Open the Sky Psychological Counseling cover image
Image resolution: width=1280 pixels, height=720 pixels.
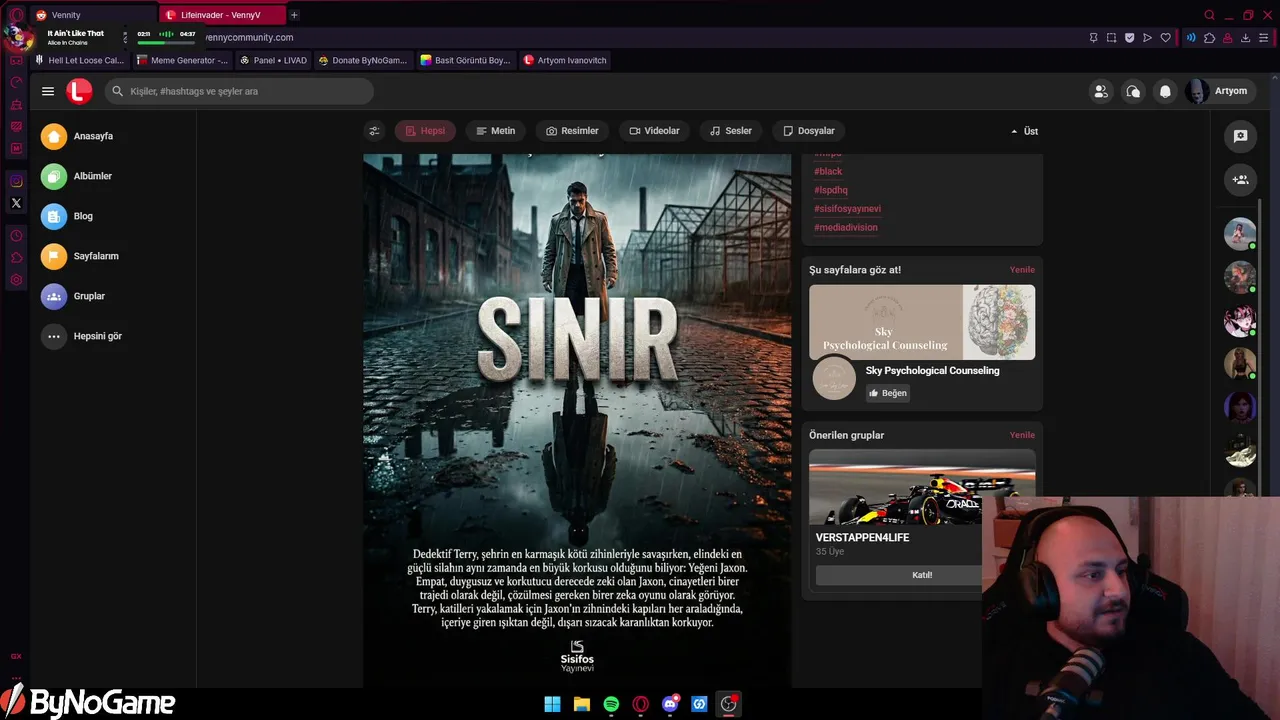(922, 322)
